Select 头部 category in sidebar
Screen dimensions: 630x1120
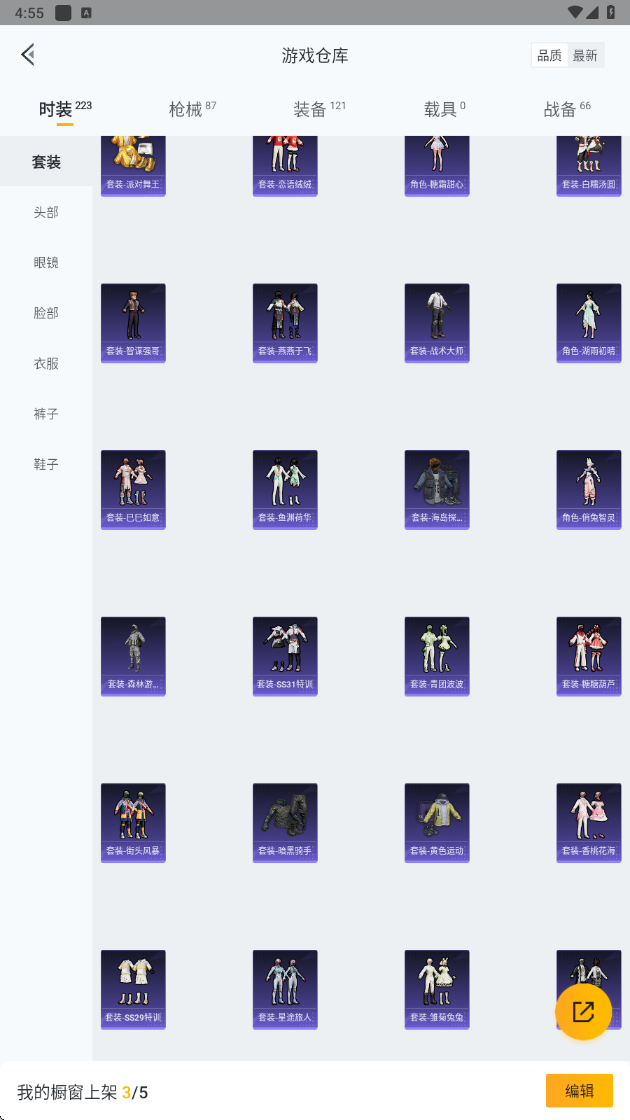pos(46,212)
